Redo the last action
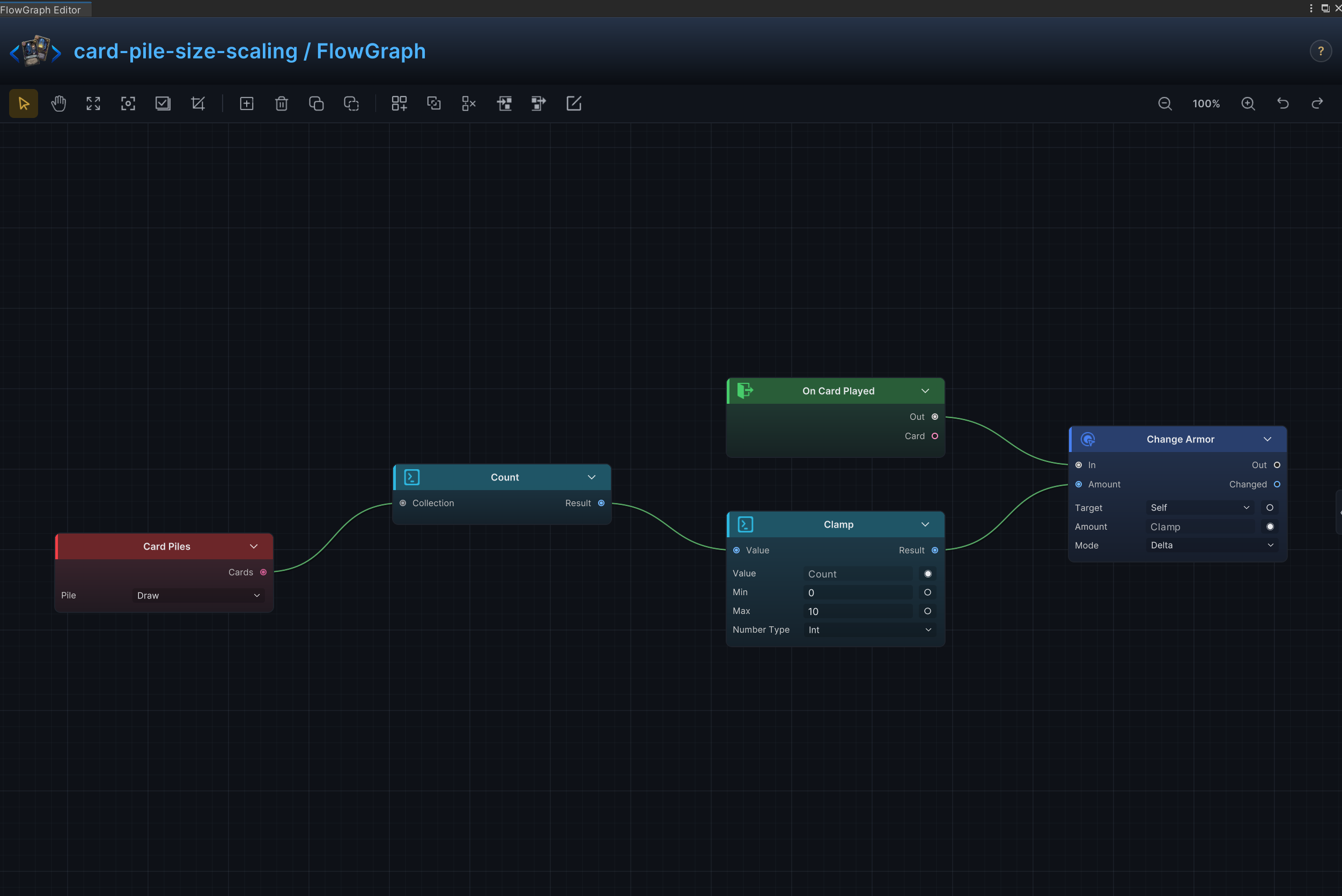 [x=1317, y=103]
